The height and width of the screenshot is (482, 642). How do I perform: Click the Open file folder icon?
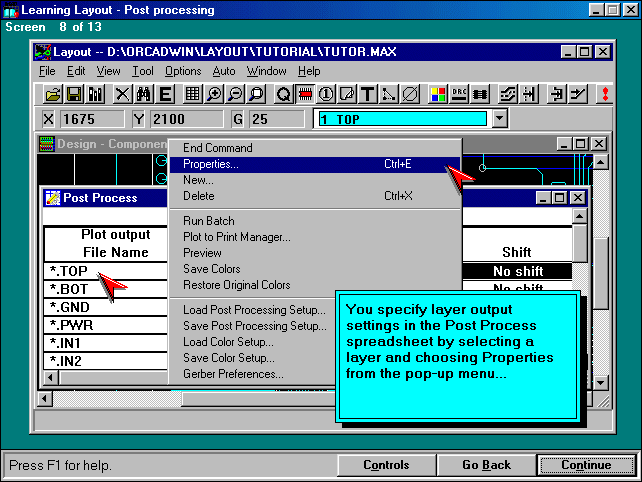(x=53, y=94)
